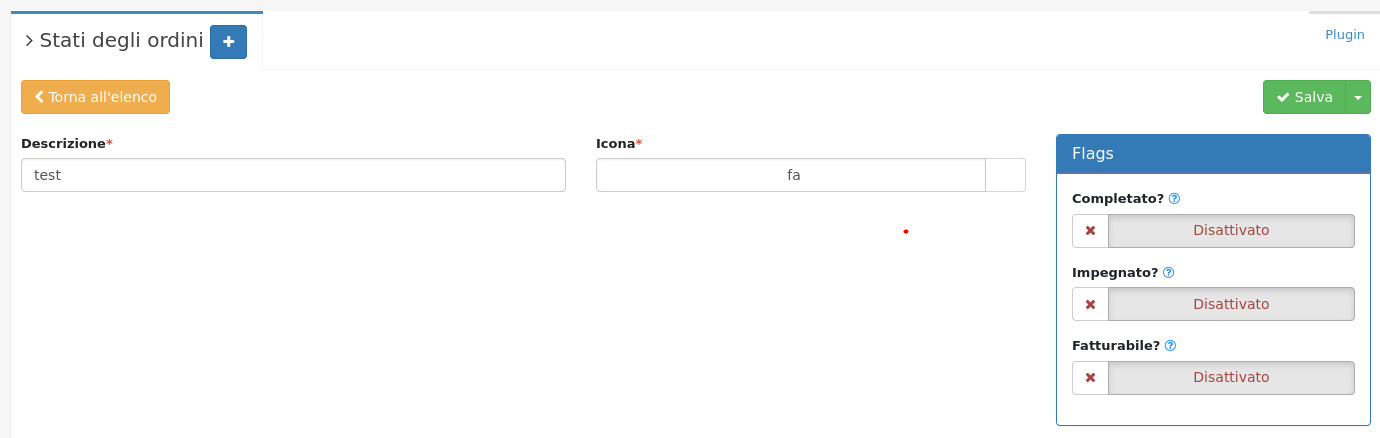
Task: Click help icon next to Fatturabile
Action: pyautogui.click(x=1170, y=346)
